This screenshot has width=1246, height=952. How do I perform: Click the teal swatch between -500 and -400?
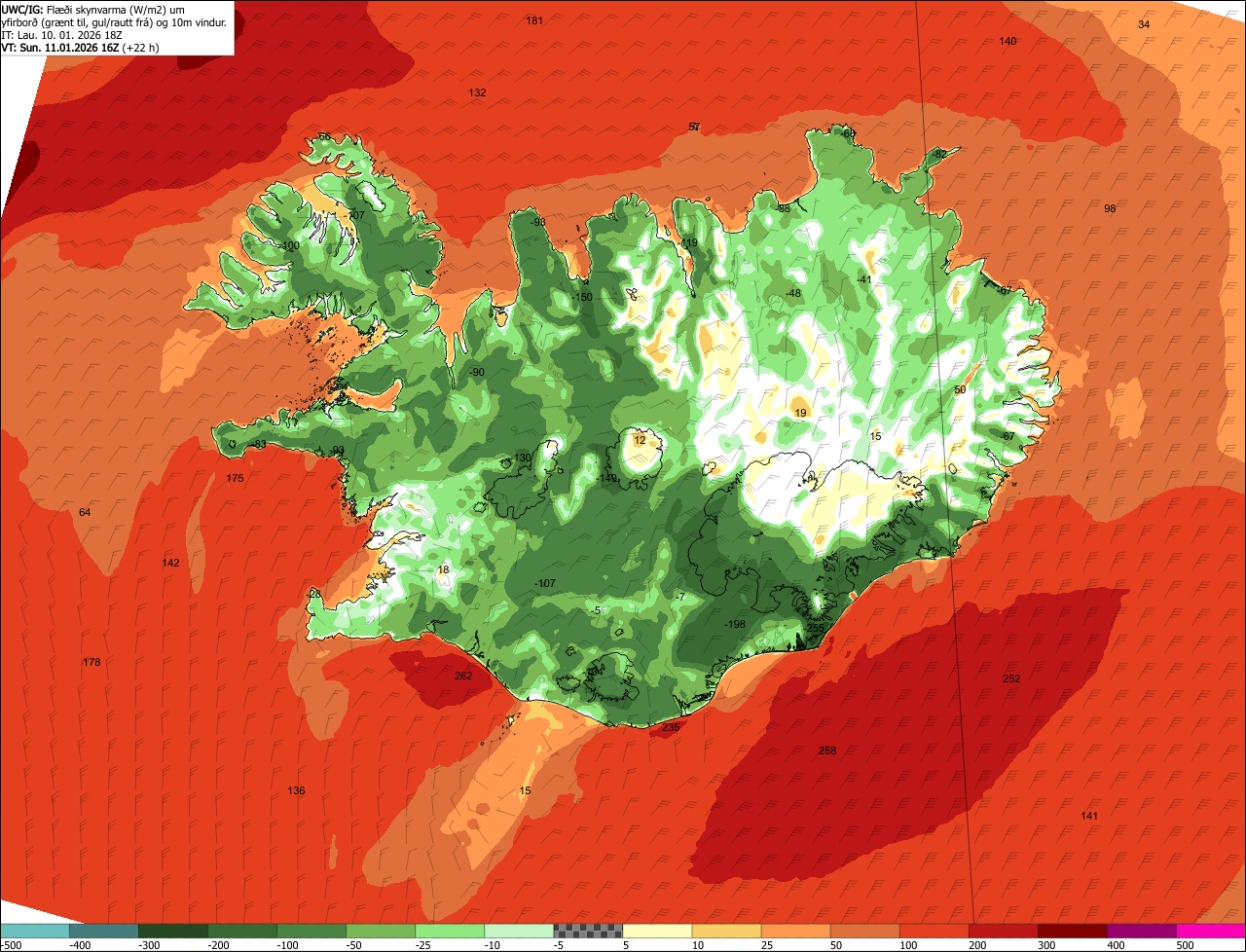34,931
